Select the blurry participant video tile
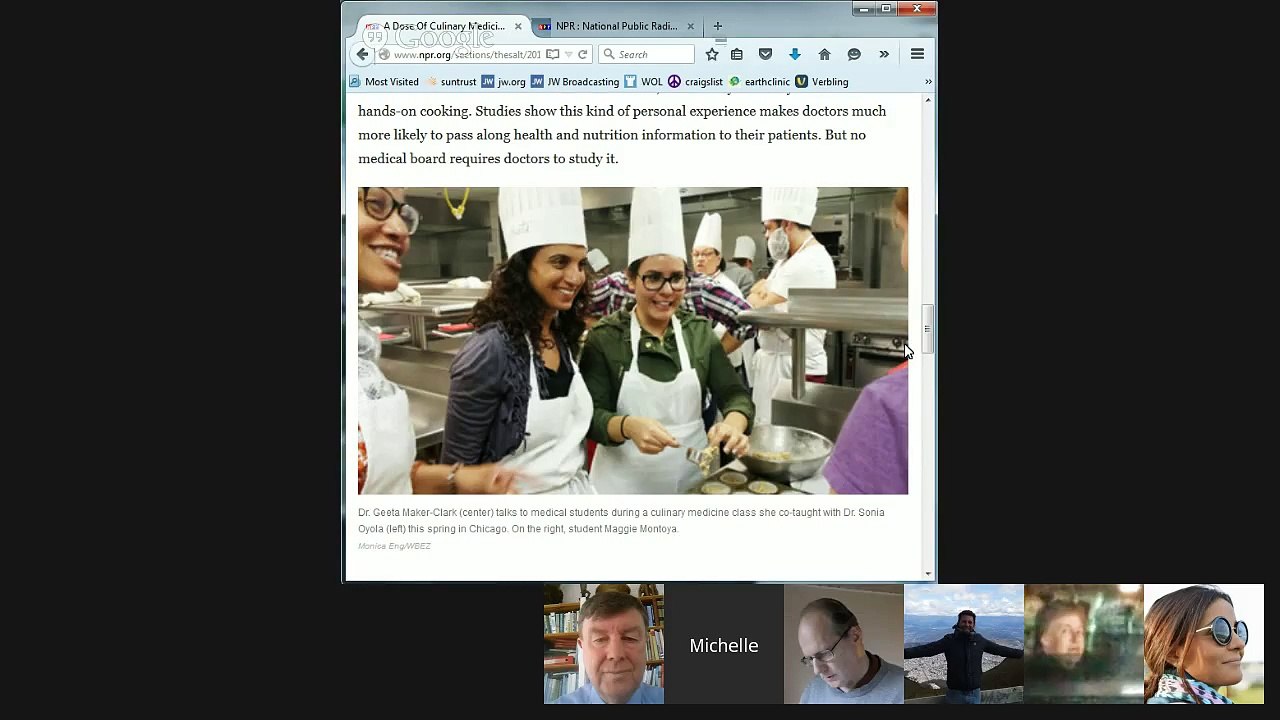Viewport: 1280px width, 720px height. point(1084,644)
